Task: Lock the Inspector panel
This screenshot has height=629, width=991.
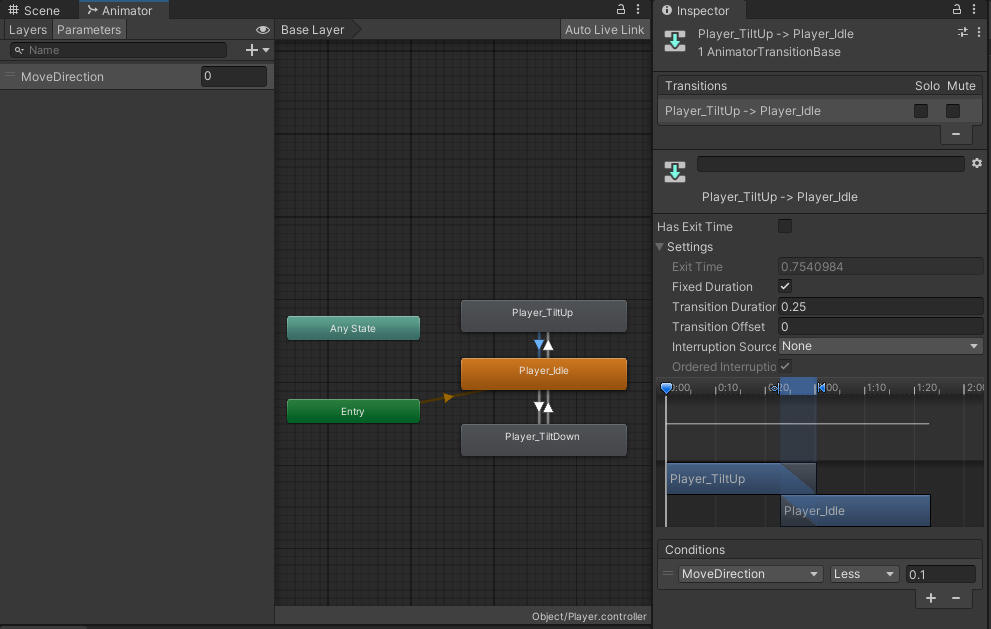Action: 957,9
